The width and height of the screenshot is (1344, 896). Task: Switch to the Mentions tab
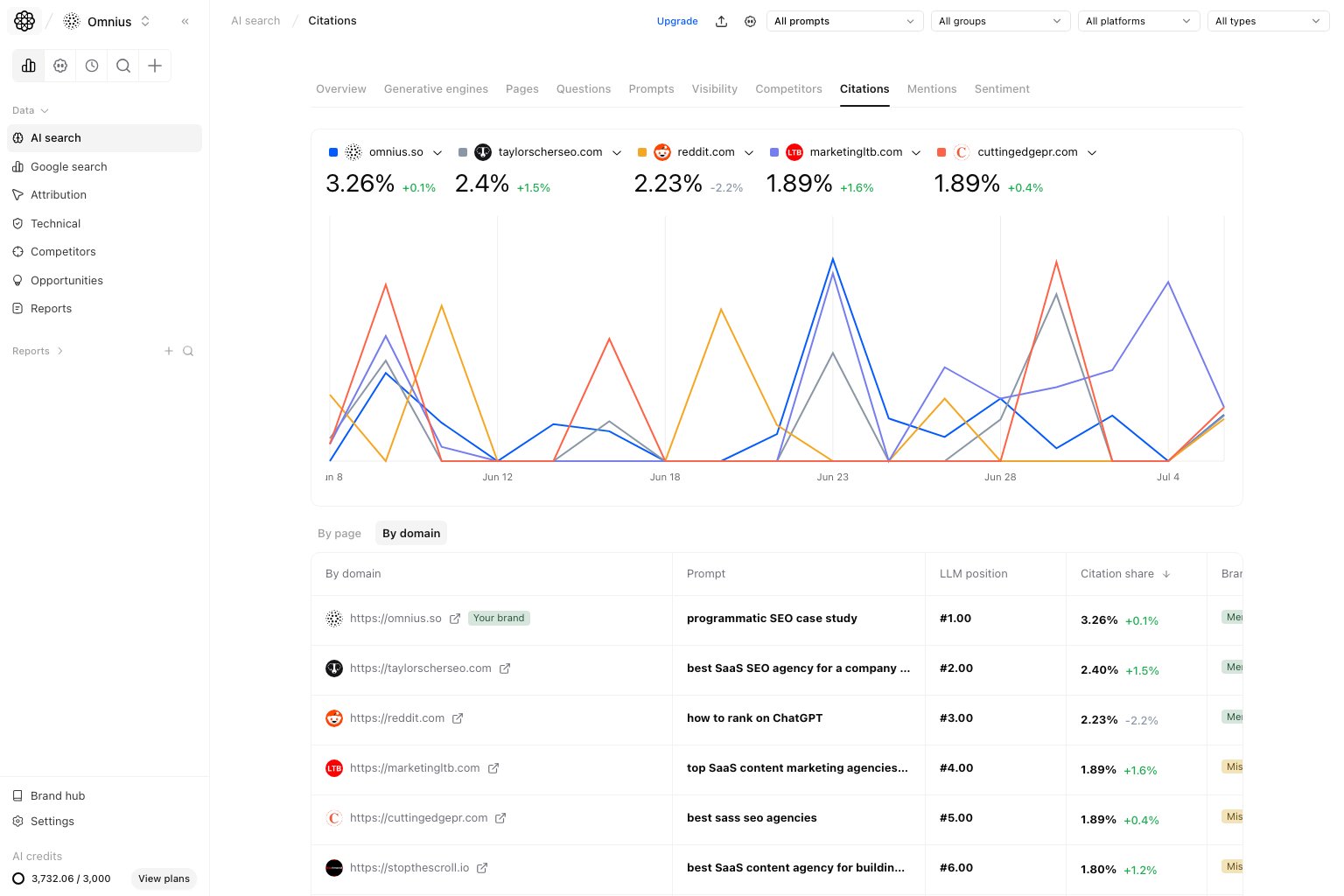click(x=932, y=89)
